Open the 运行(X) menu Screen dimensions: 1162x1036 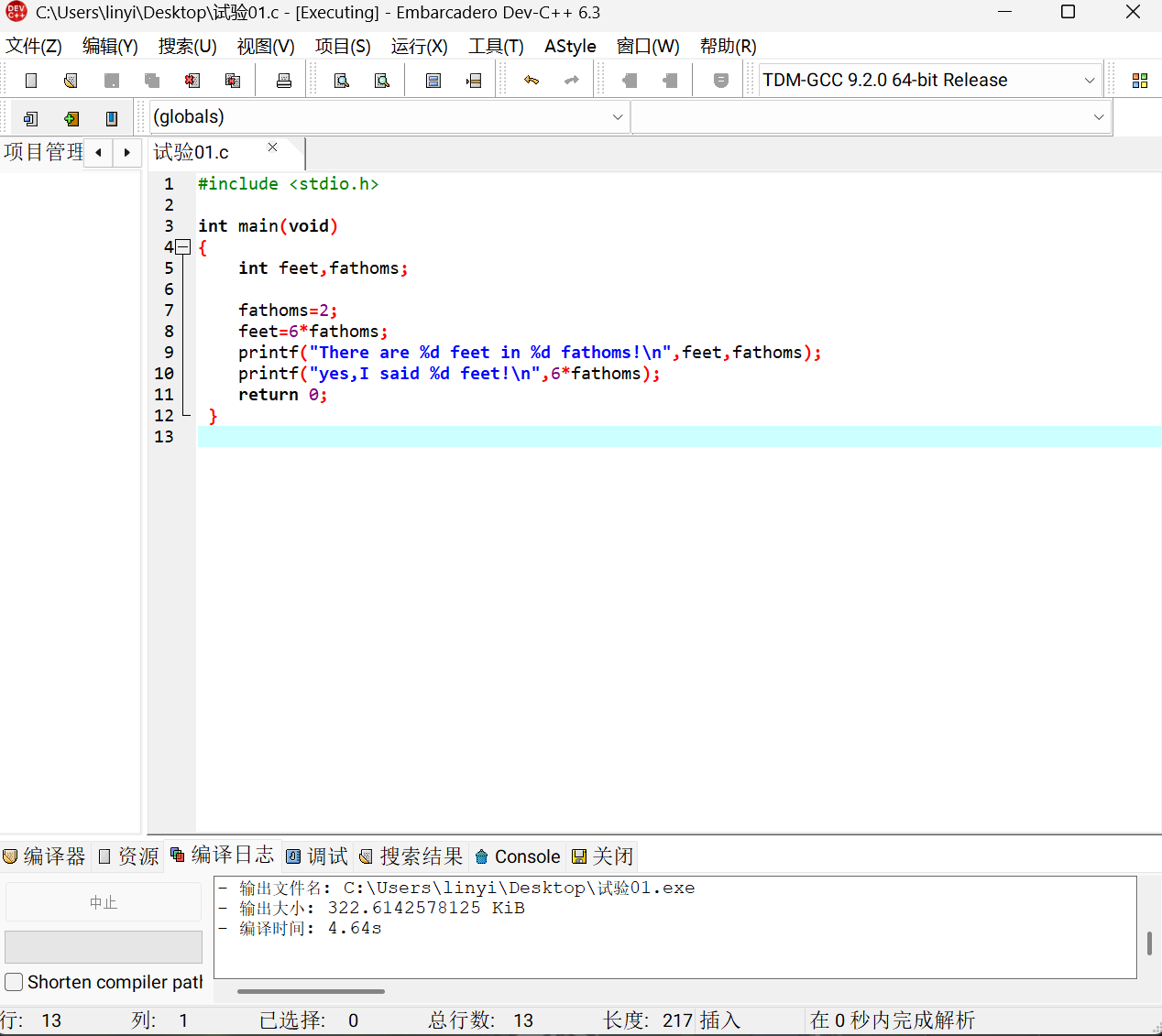tap(419, 46)
